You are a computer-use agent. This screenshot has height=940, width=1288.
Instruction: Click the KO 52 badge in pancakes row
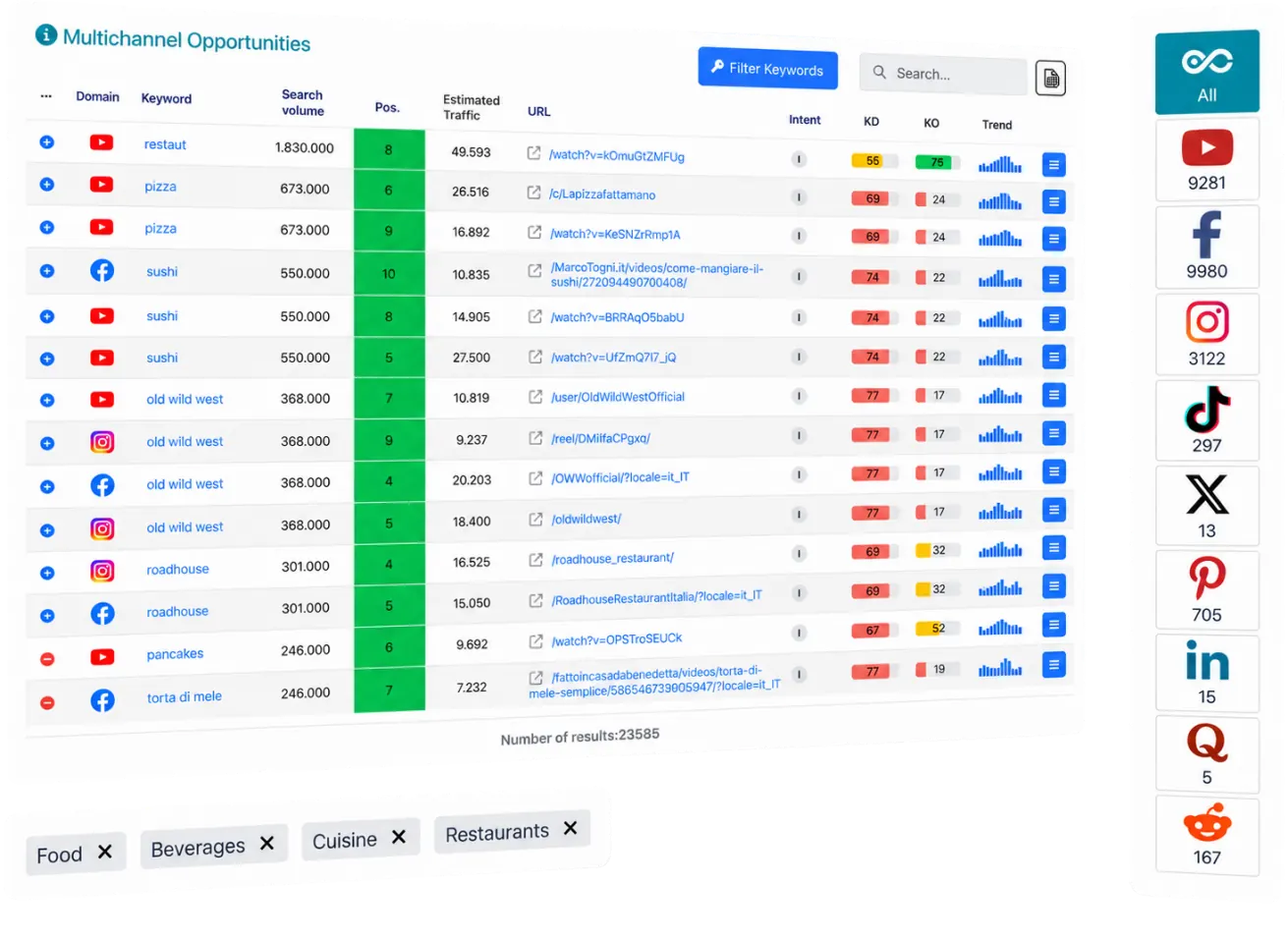pos(937,629)
